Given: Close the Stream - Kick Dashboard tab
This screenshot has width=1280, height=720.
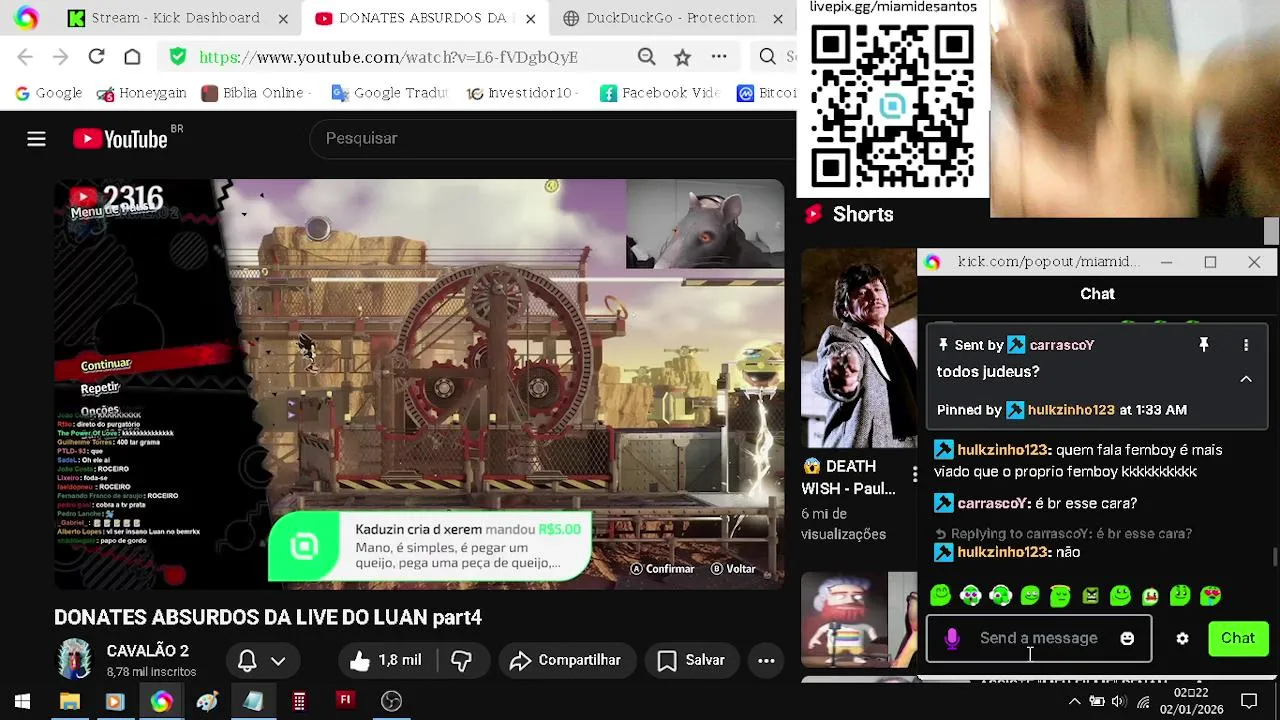Looking at the screenshot, I should point(283,18).
